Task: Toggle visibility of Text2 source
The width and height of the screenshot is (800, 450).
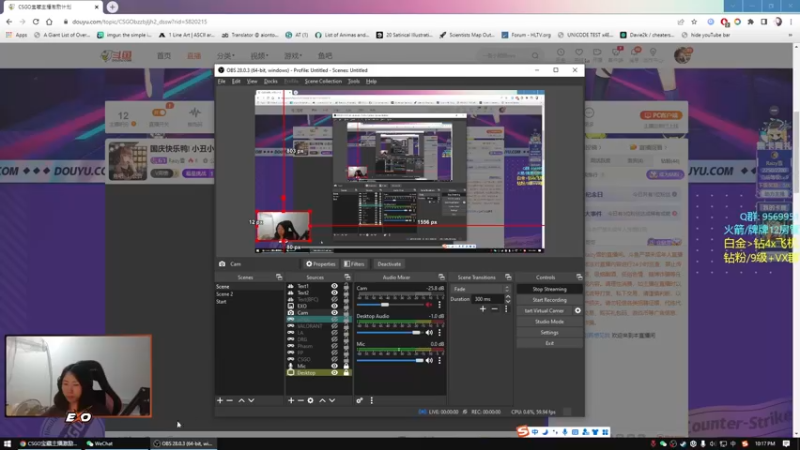Action: point(334,293)
